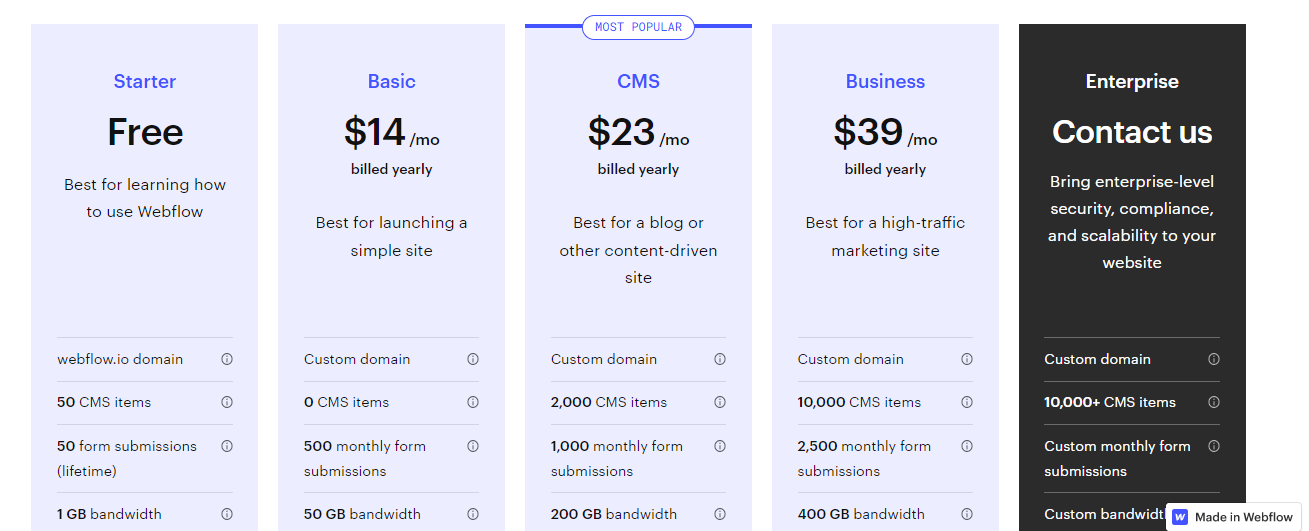Open info icon for Starter 50 CMS items
1309x531 pixels.
point(227,402)
